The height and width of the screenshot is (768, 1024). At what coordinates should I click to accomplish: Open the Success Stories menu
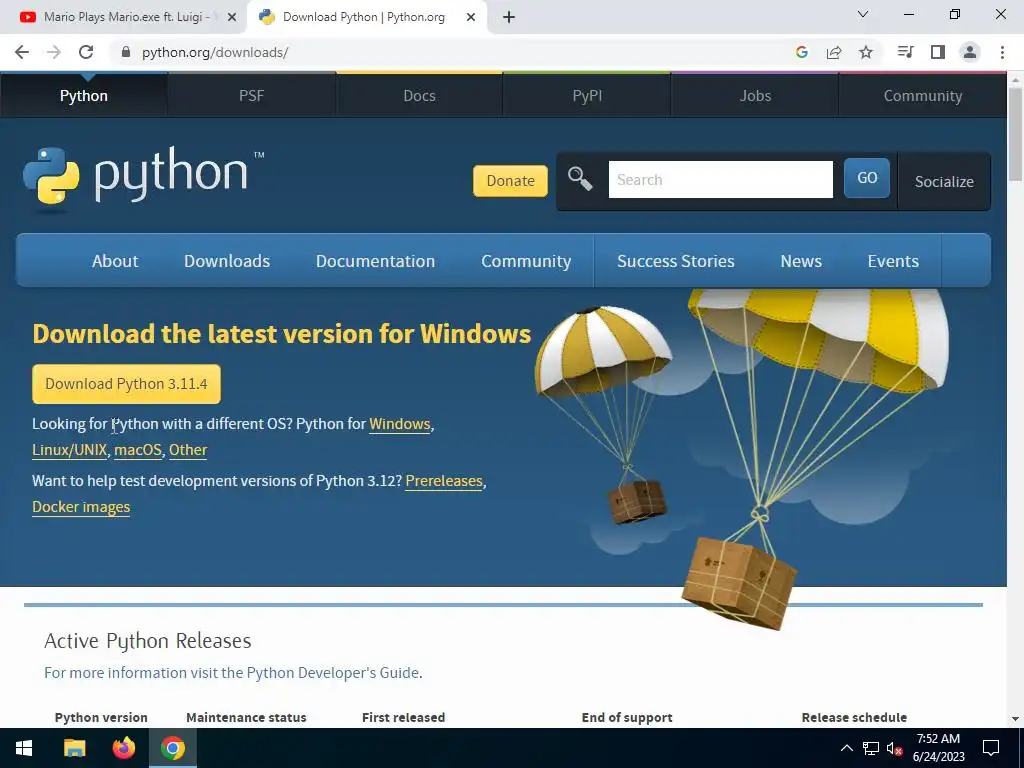[676, 261]
